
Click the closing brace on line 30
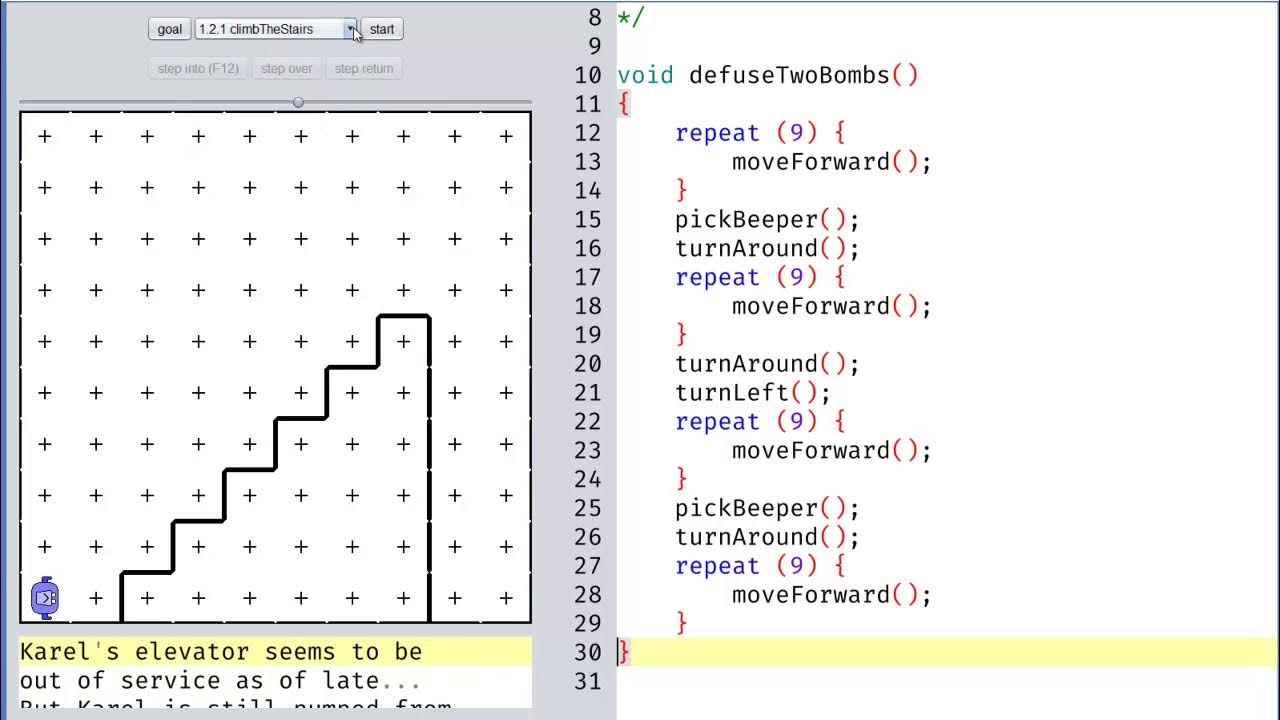click(x=624, y=652)
